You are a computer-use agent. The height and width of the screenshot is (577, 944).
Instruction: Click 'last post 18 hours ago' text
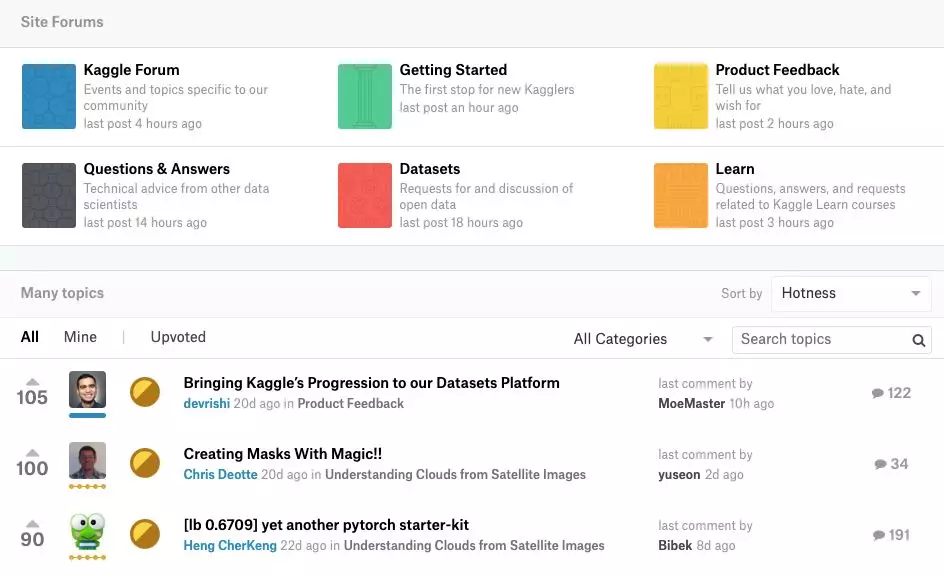coord(461,222)
